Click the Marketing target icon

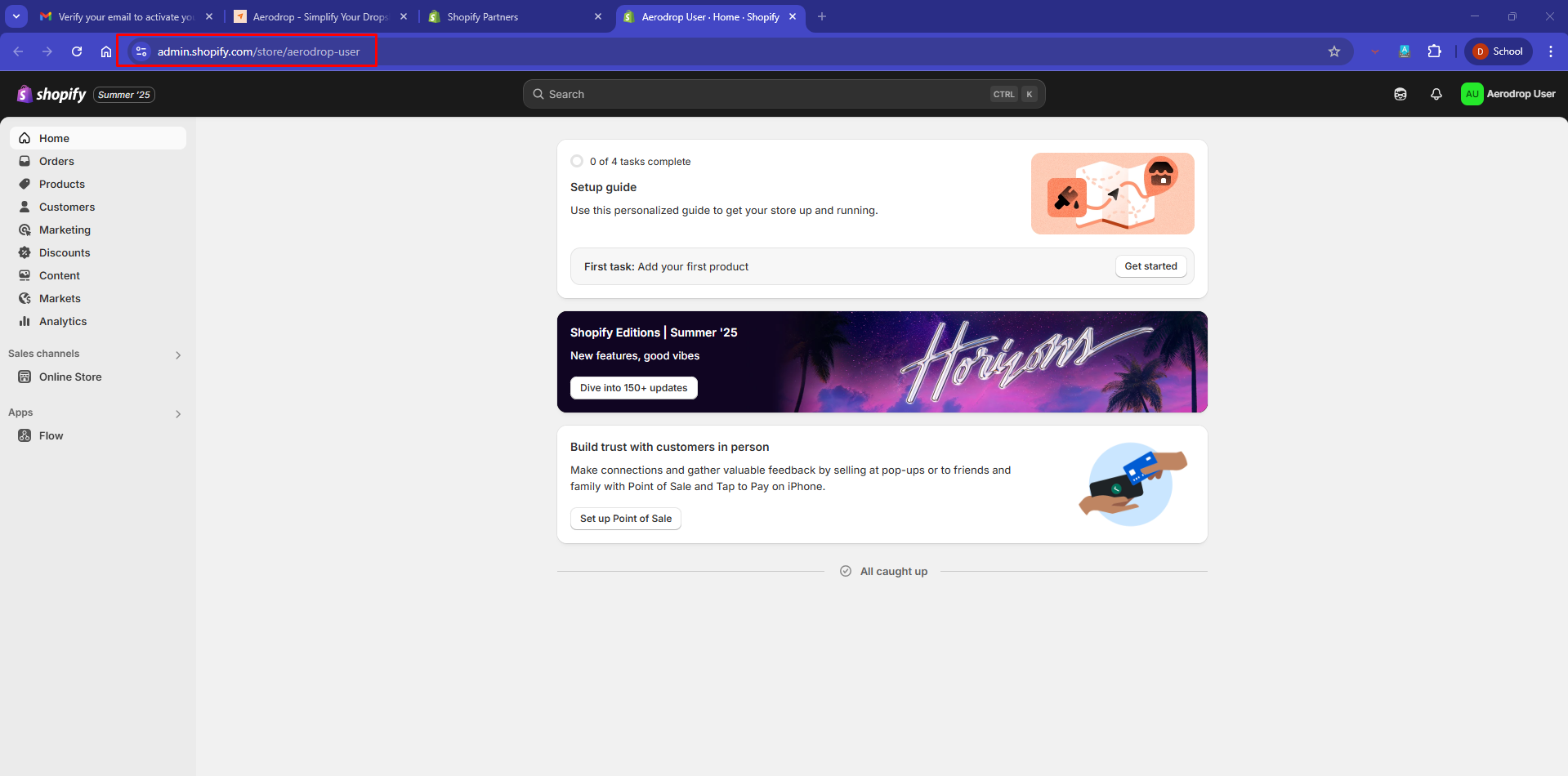25,230
